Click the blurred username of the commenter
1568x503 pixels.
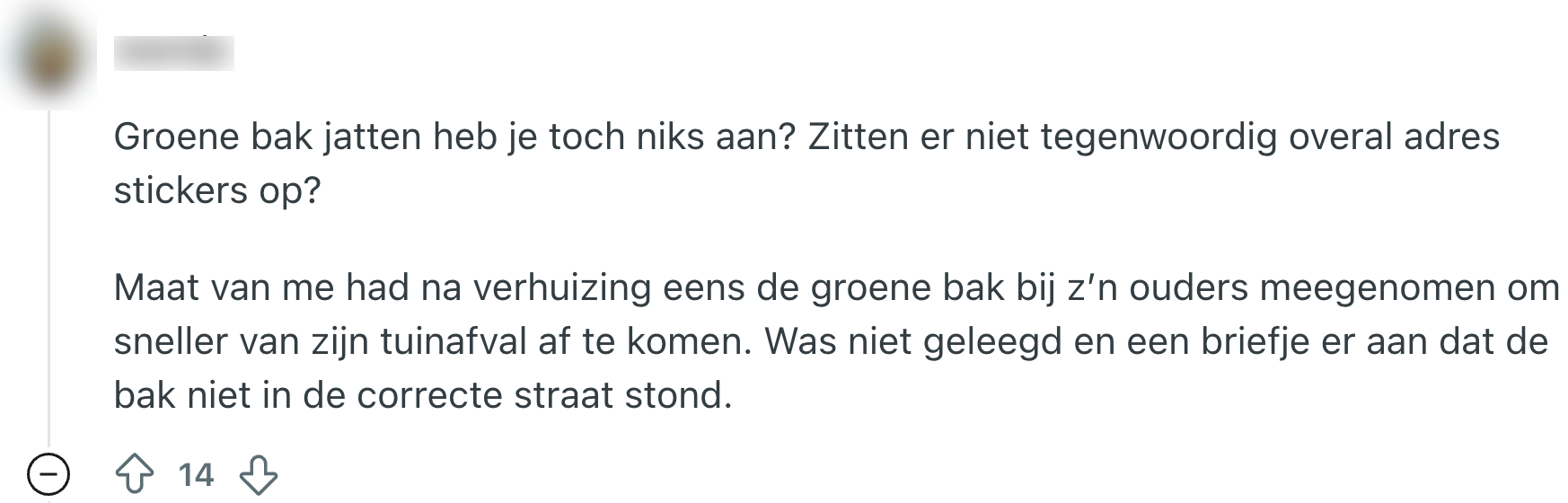pyautogui.click(x=173, y=54)
